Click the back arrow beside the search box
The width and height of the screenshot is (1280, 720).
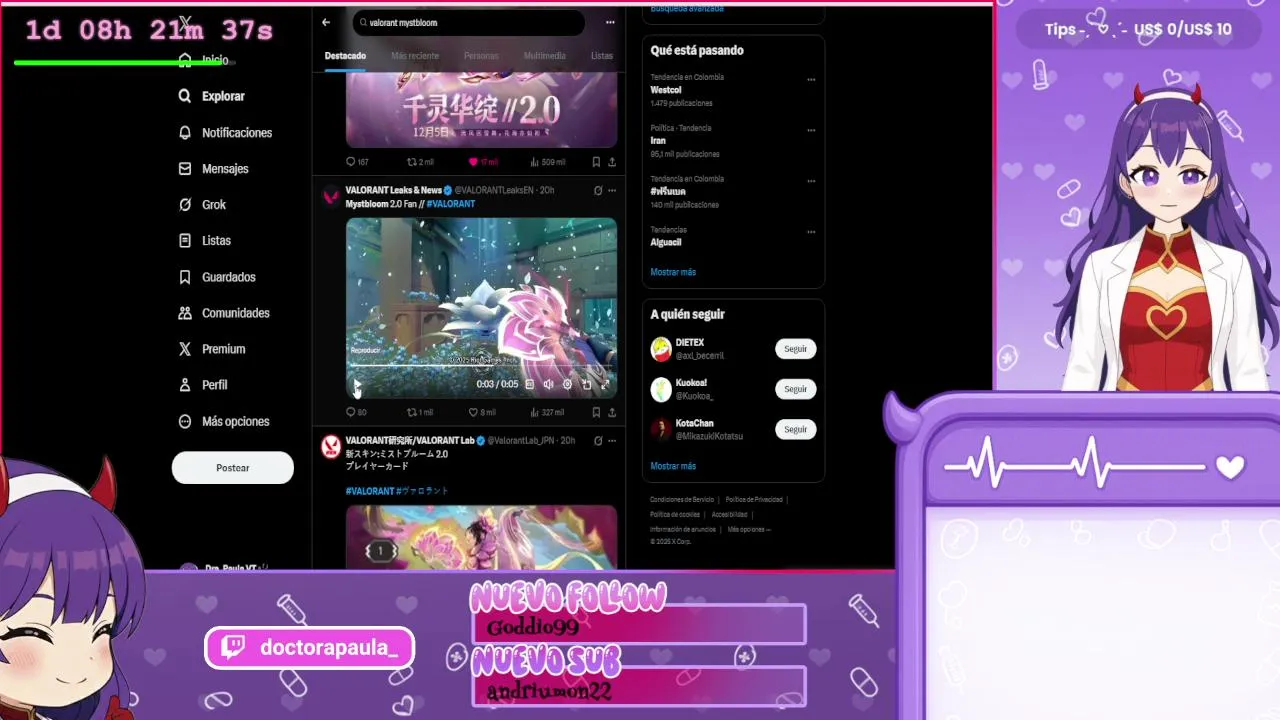[x=326, y=22]
